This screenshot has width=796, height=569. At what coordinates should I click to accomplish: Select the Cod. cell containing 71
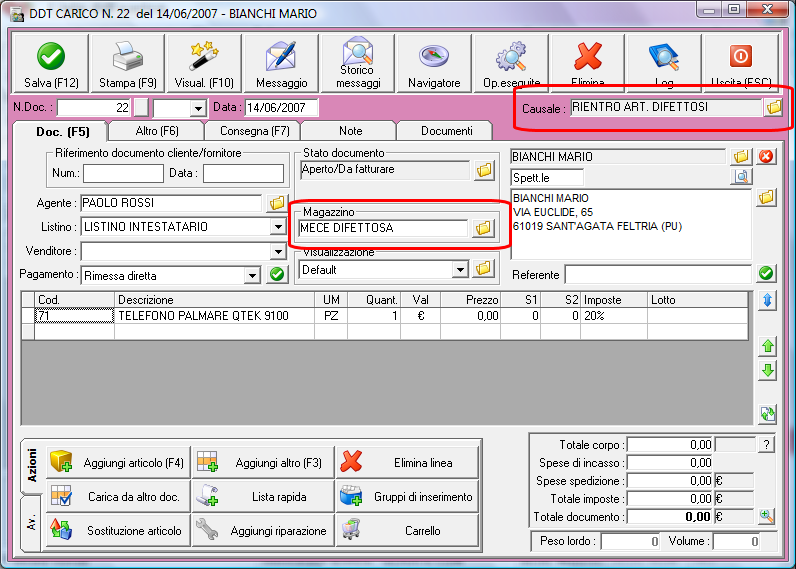[x=74, y=316]
